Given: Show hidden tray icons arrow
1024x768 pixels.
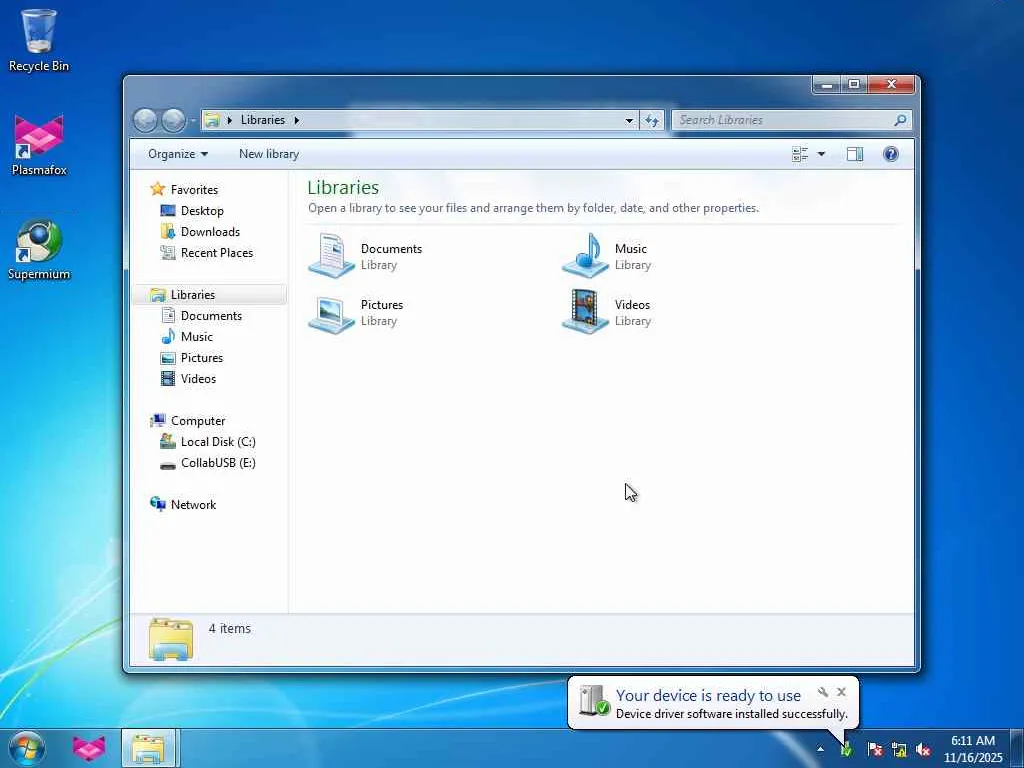Looking at the screenshot, I should pos(820,749).
